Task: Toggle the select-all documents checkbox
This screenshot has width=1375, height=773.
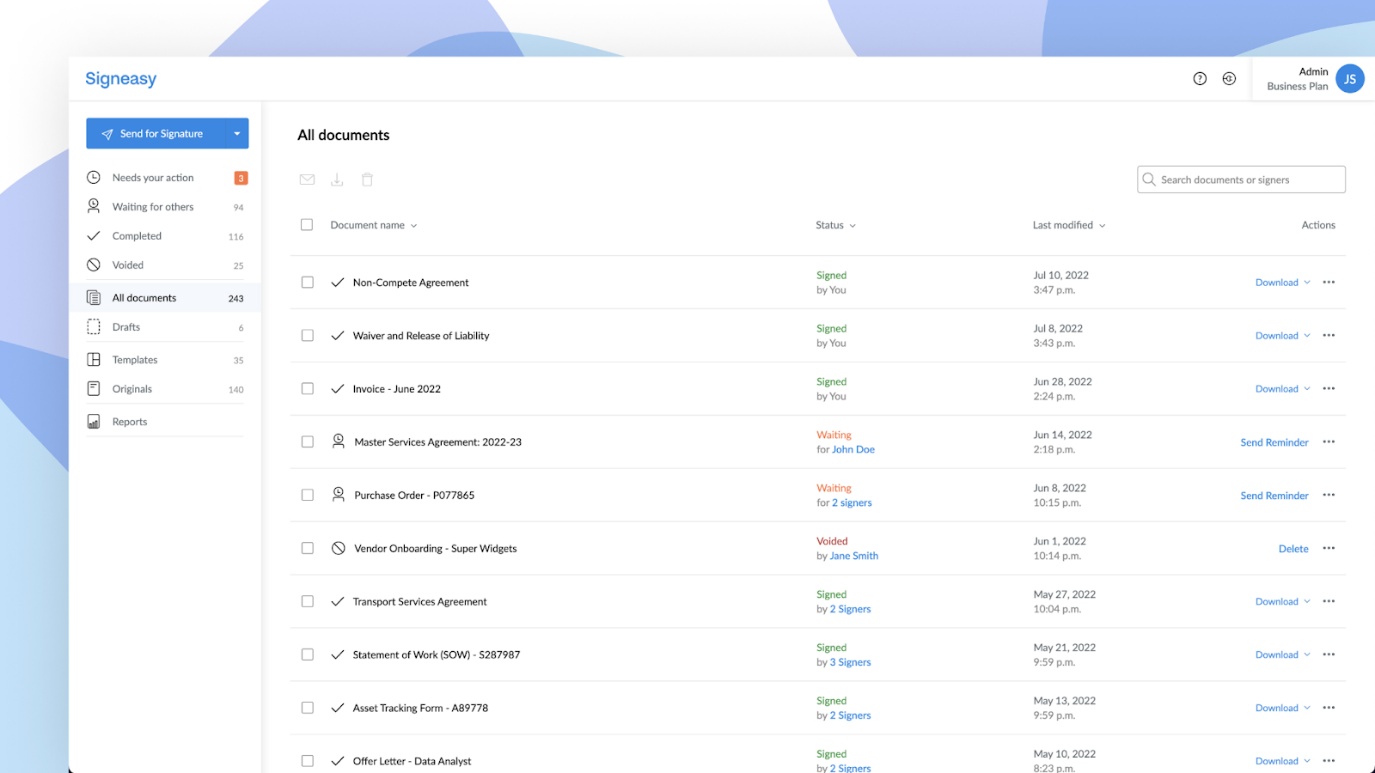Action: coord(307,225)
